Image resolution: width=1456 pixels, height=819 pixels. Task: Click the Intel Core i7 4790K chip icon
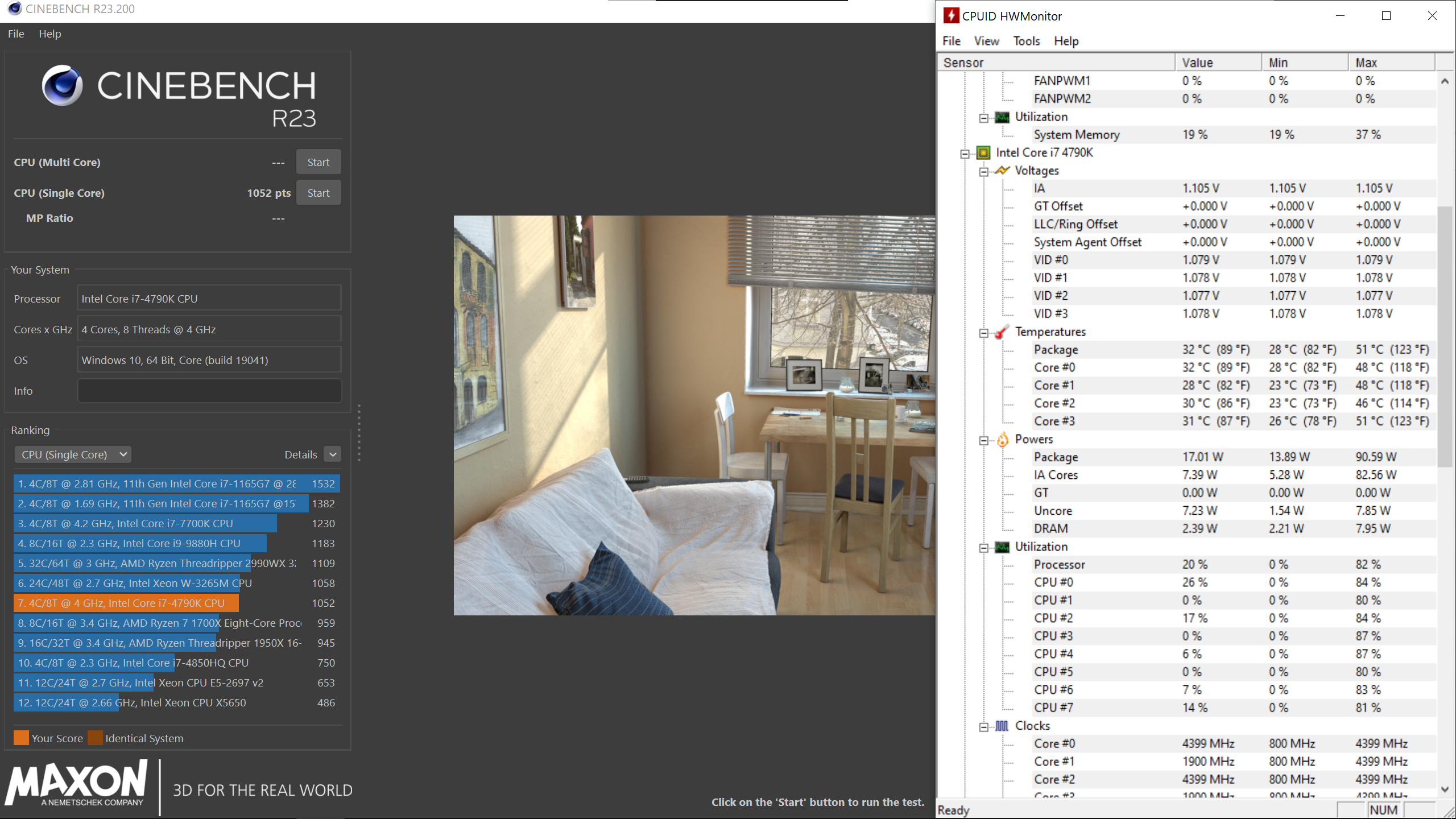point(983,152)
